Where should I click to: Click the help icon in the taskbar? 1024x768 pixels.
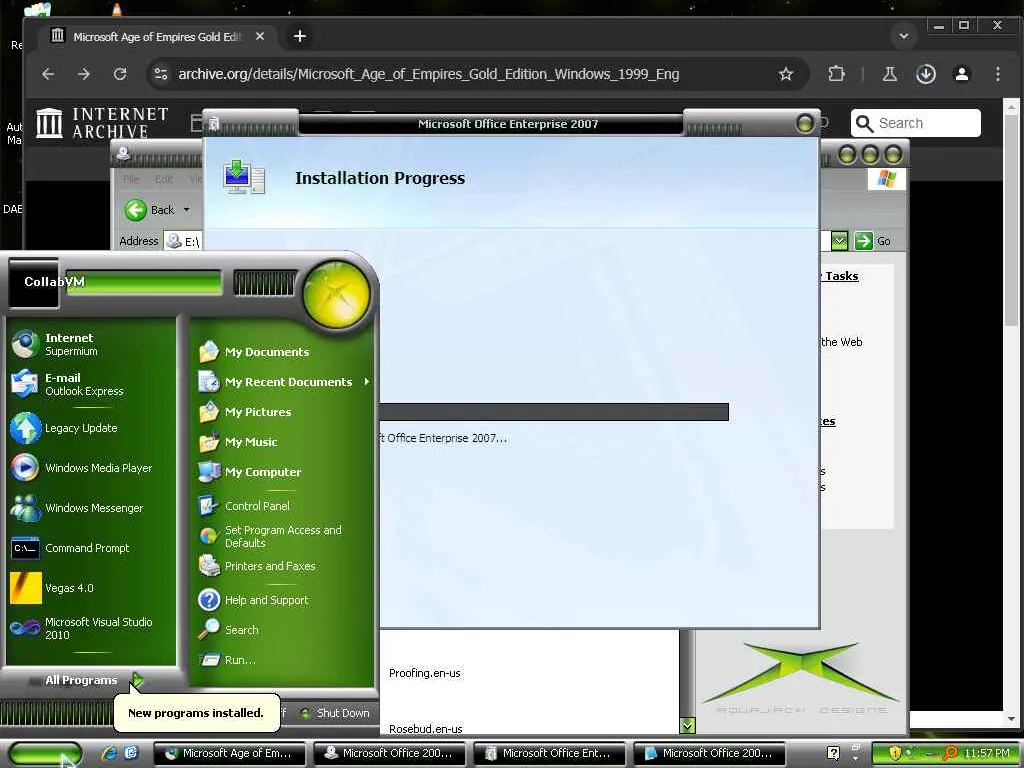(833, 753)
